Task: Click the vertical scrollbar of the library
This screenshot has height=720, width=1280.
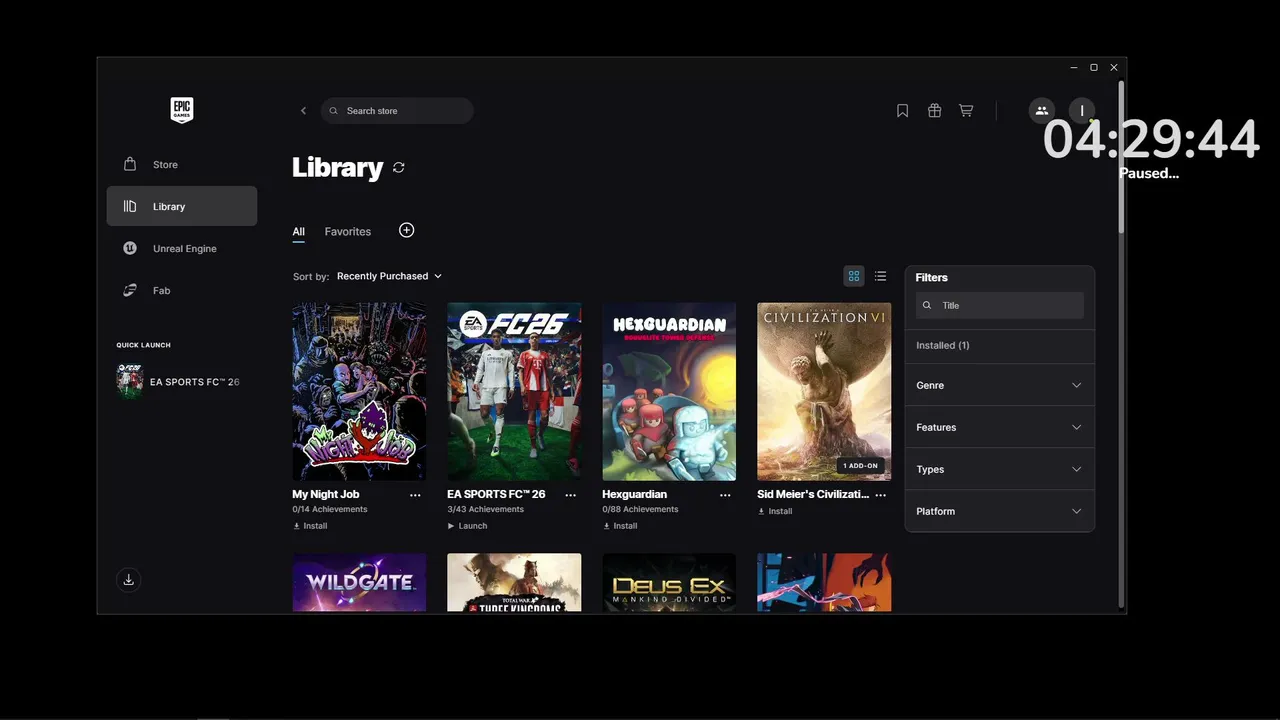Action: click(1121, 157)
